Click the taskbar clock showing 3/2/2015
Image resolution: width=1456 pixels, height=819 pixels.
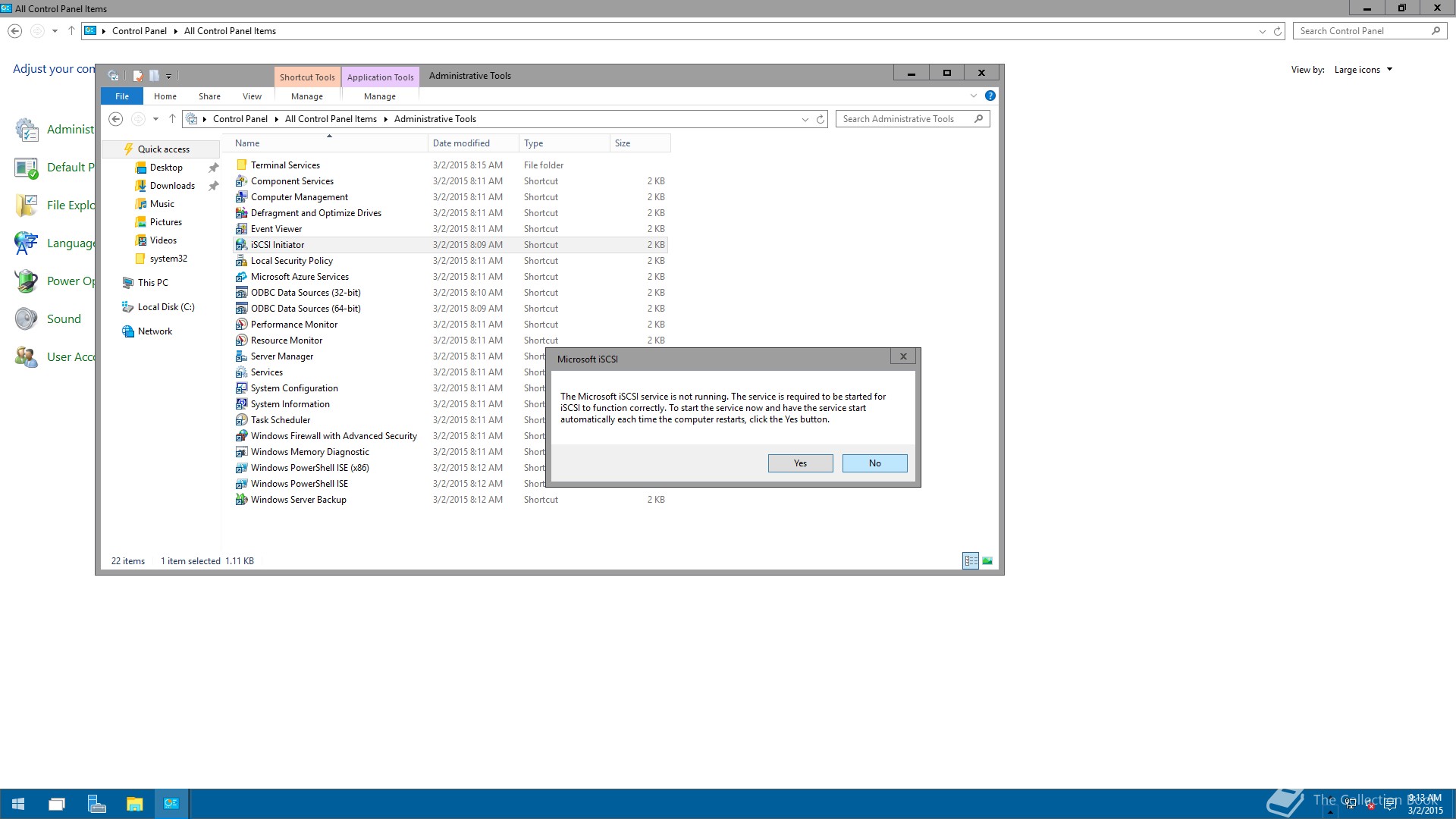click(1425, 805)
